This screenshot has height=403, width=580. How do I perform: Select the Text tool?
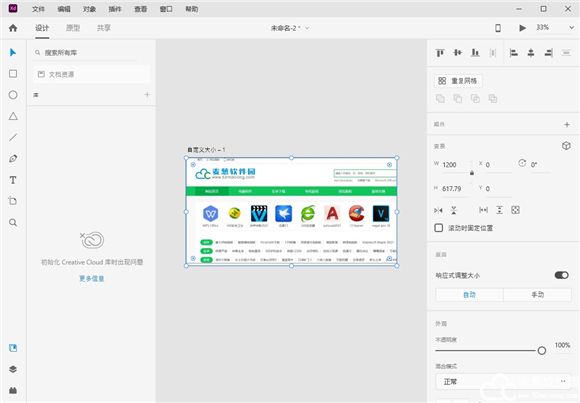[13, 180]
